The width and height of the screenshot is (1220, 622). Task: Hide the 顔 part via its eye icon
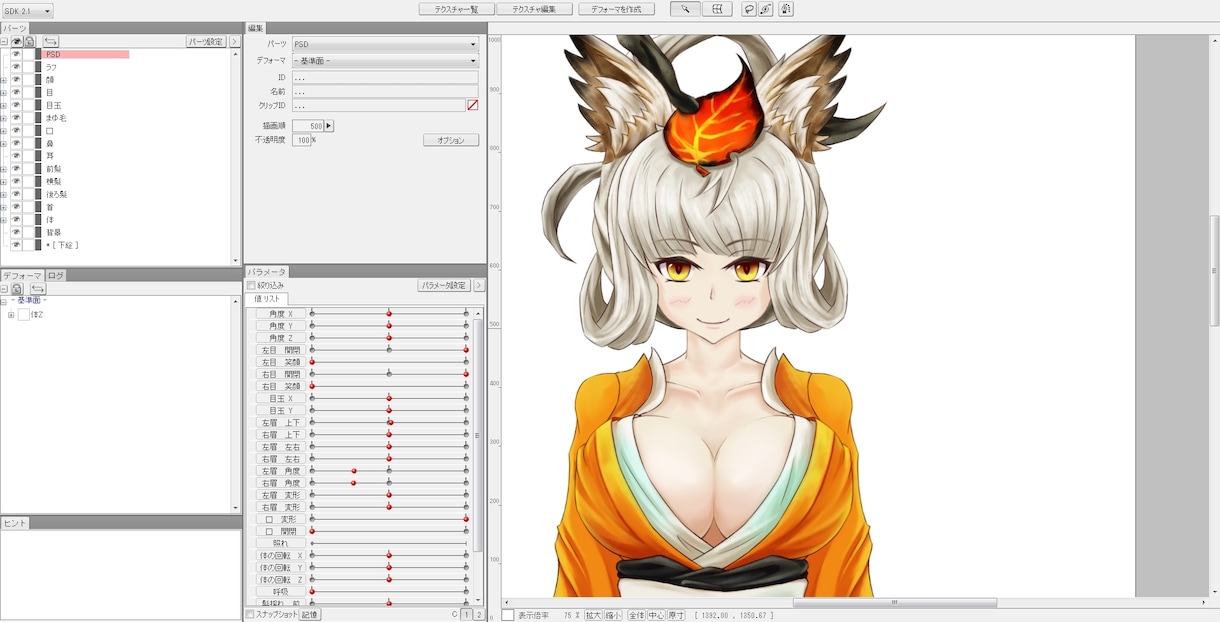click(x=17, y=79)
